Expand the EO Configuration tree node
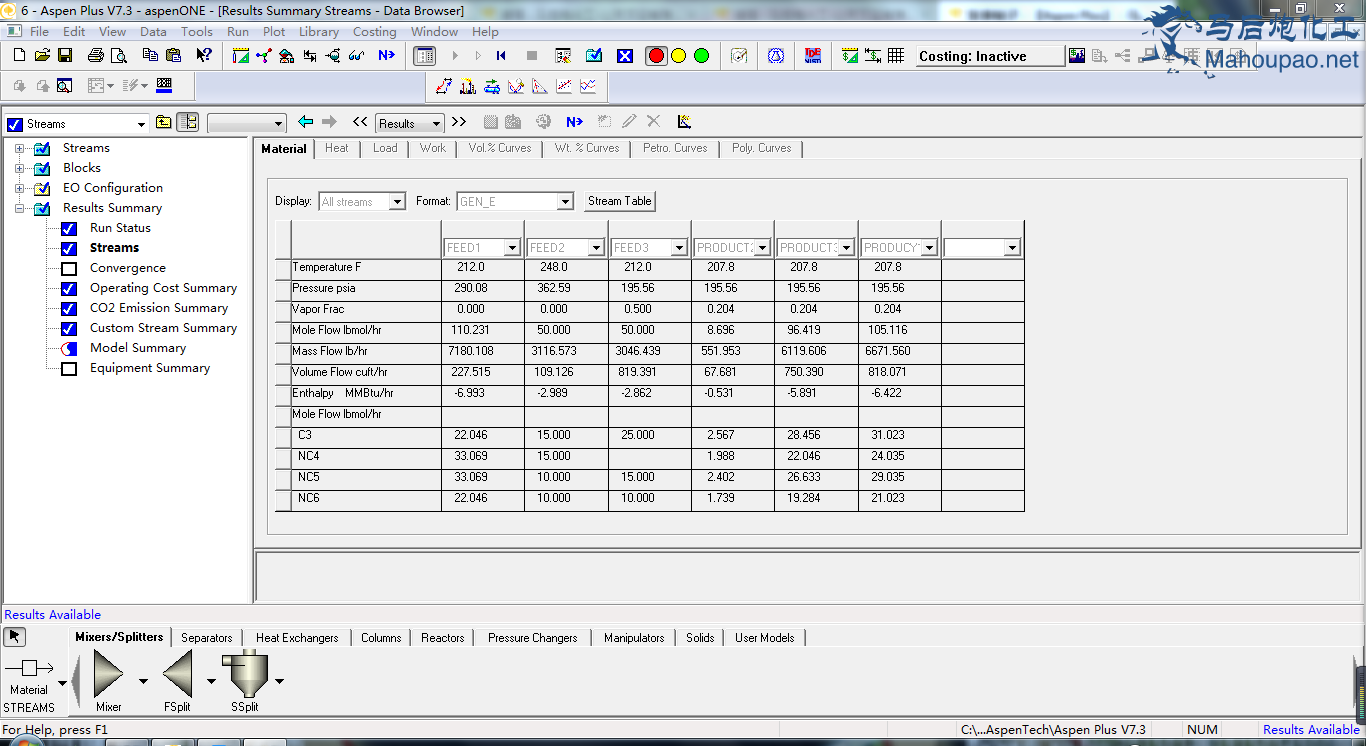Image resolution: width=1366 pixels, height=746 pixels. (x=19, y=188)
